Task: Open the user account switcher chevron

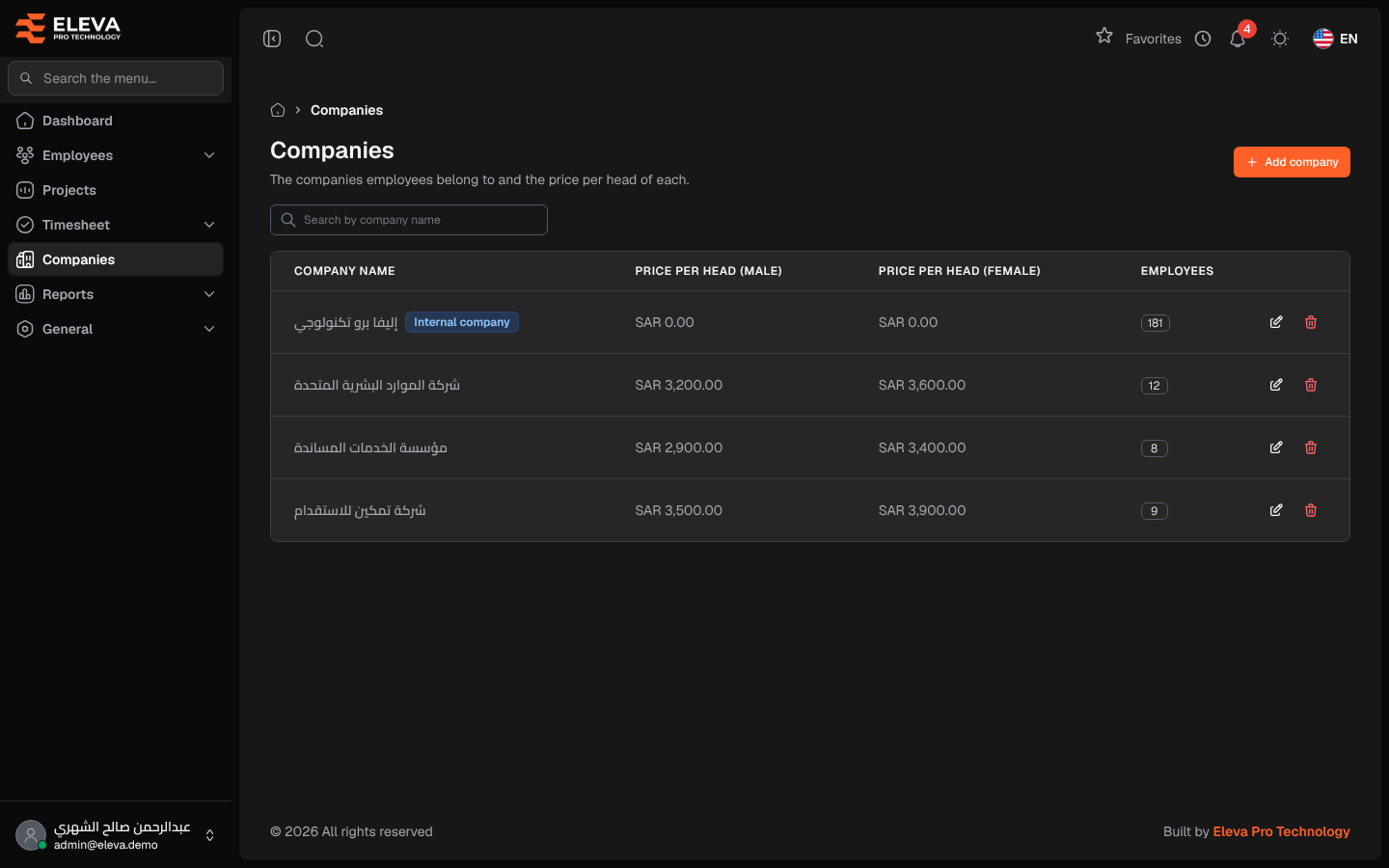Action: point(209,835)
